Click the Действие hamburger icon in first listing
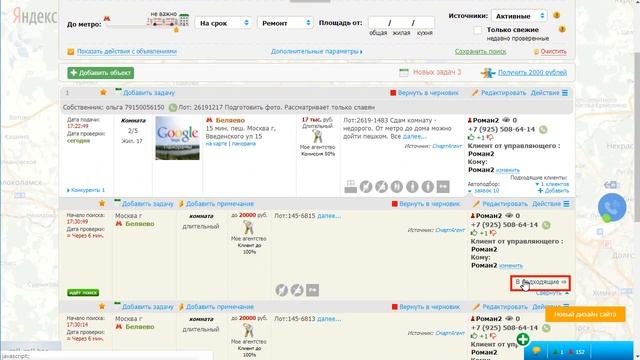Viewport: 640px width, 360px height. [x=565, y=93]
